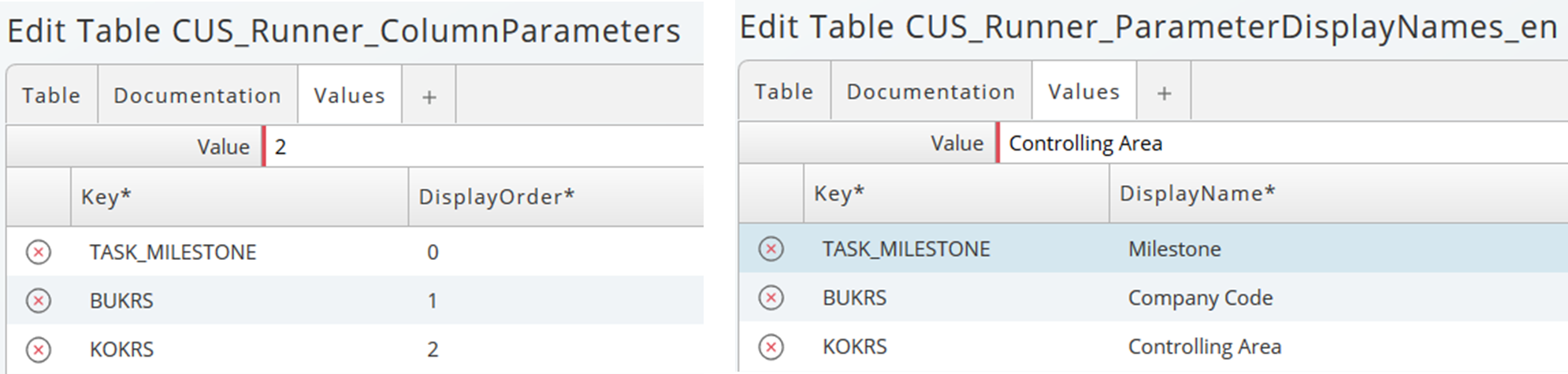Add a new tab in ColumnParameters editor
Image resolution: width=1568 pixels, height=374 pixels.
point(429,96)
